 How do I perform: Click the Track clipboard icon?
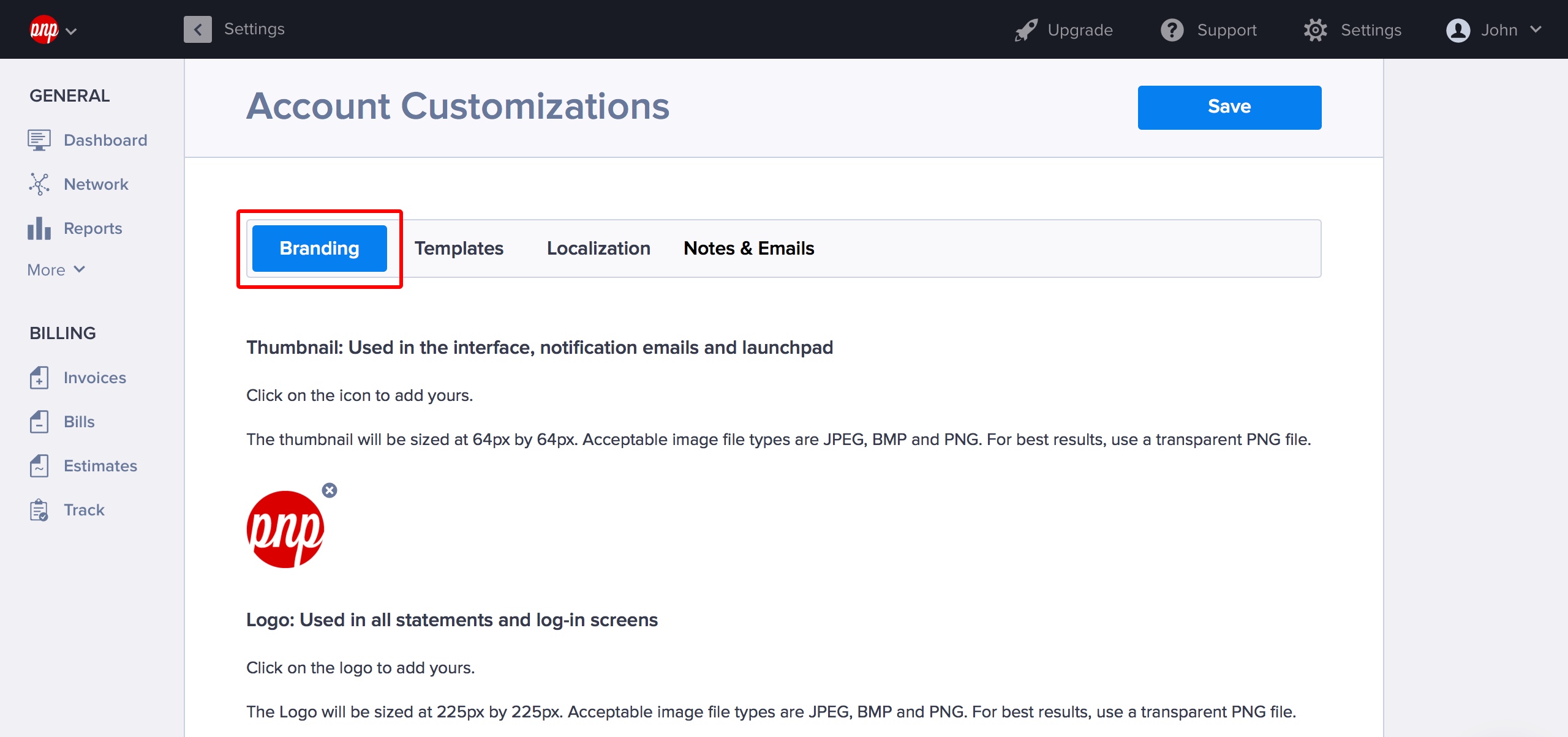coord(39,510)
